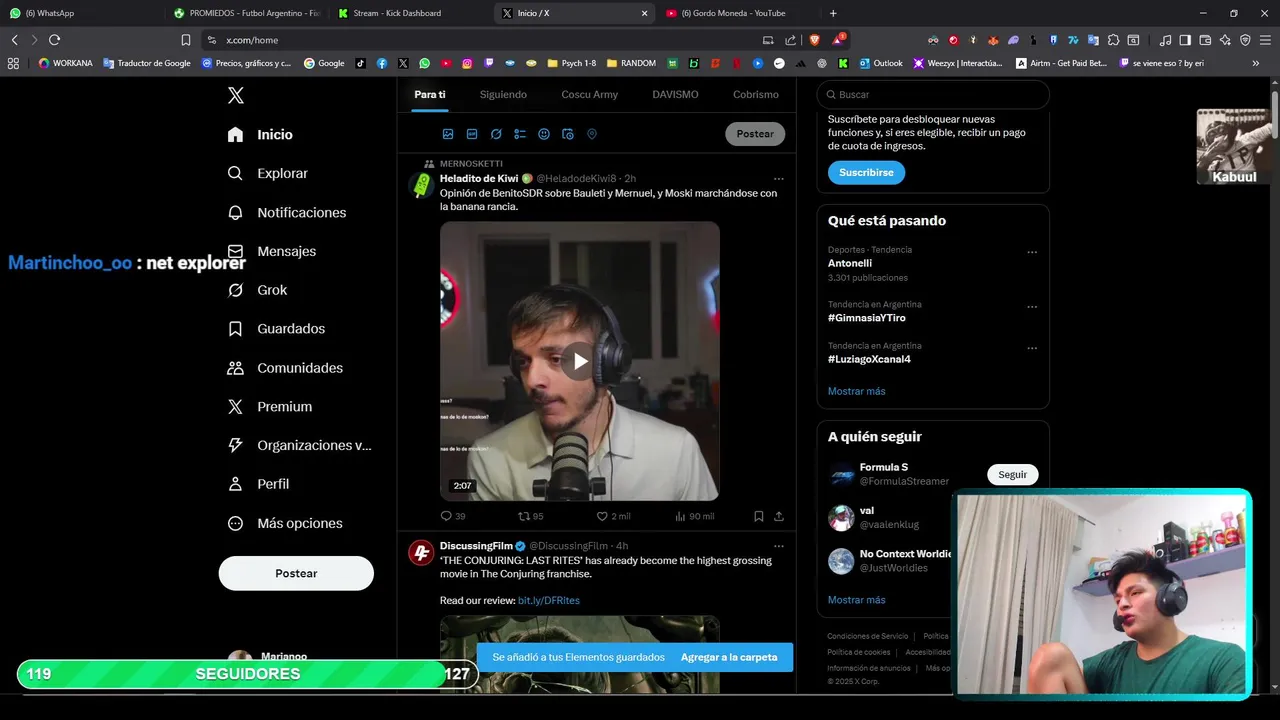1280x720 pixels.
Task: Switch to the Coscu Army tab
Action: click(589, 94)
